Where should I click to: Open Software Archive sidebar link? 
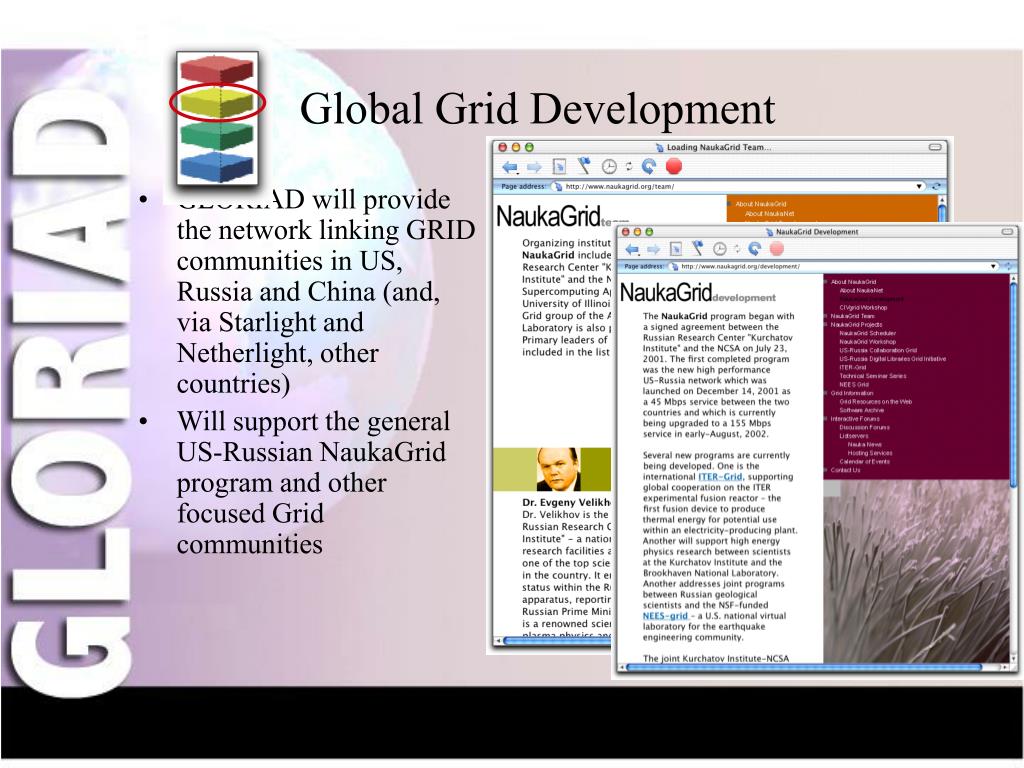pos(861,410)
